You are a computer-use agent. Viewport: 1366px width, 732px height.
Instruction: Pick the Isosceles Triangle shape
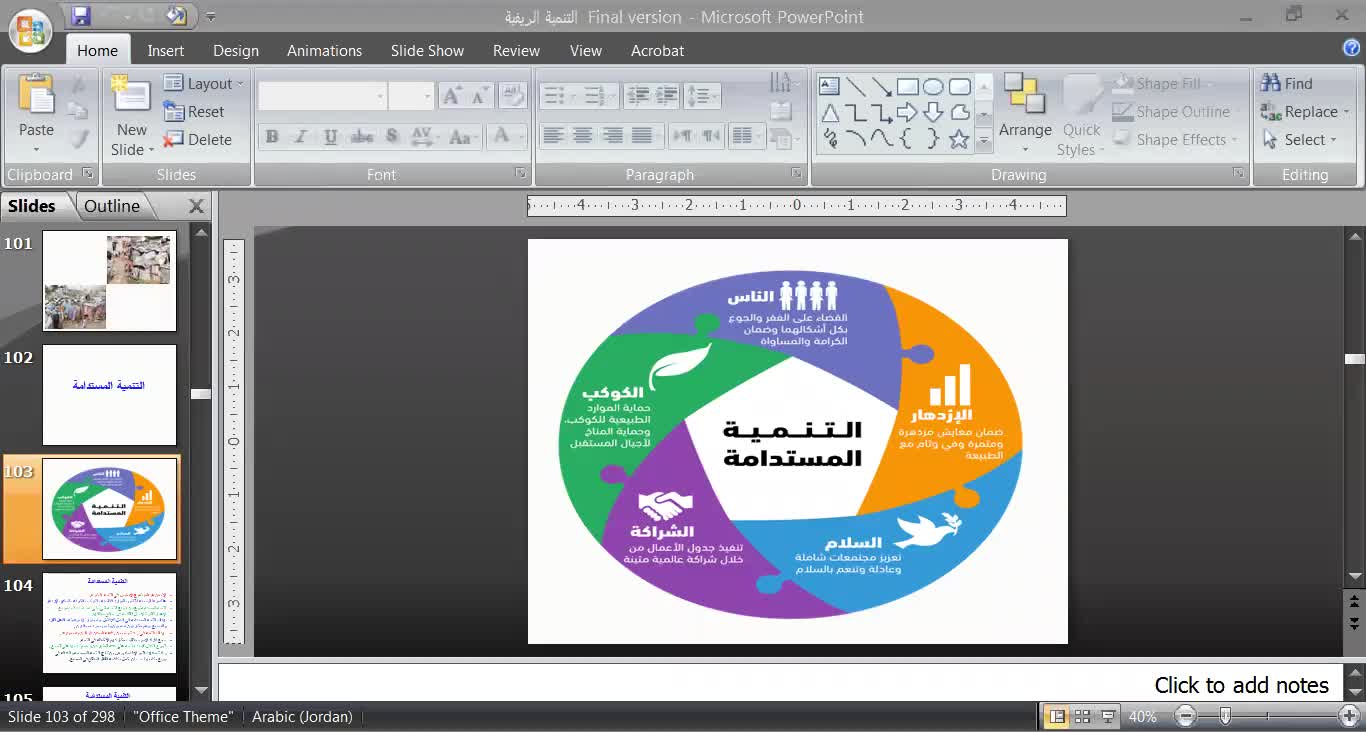coord(829,113)
